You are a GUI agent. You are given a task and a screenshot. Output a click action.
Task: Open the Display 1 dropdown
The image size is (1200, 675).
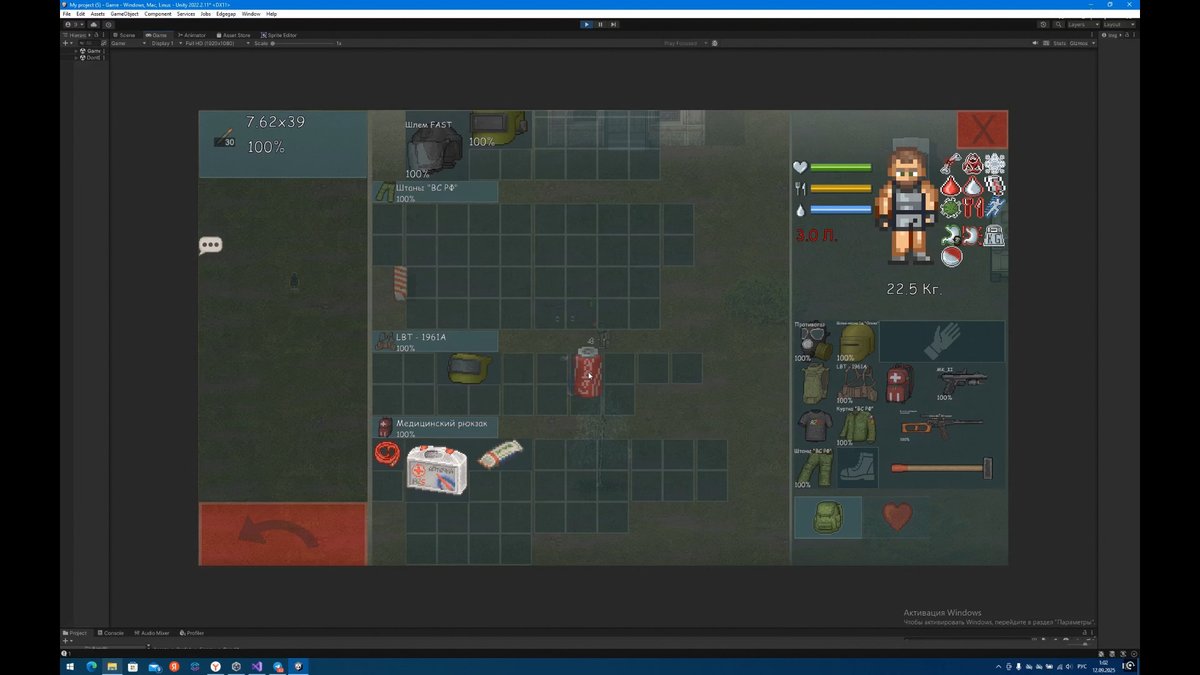pos(164,43)
